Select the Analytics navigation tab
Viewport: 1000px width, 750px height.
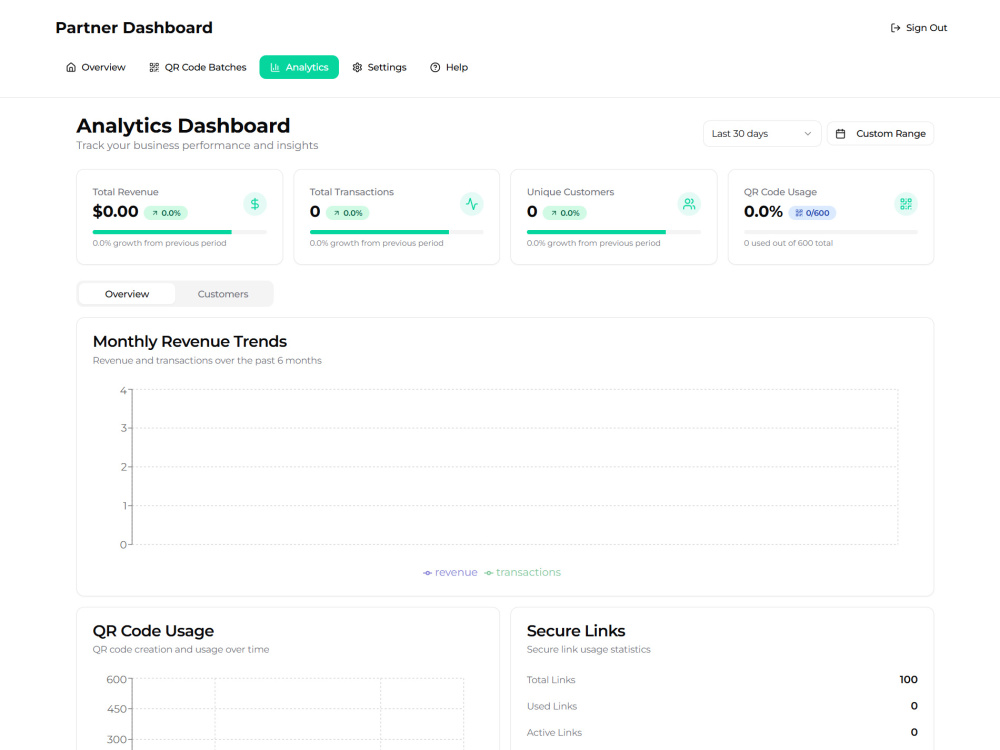[x=299, y=68]
